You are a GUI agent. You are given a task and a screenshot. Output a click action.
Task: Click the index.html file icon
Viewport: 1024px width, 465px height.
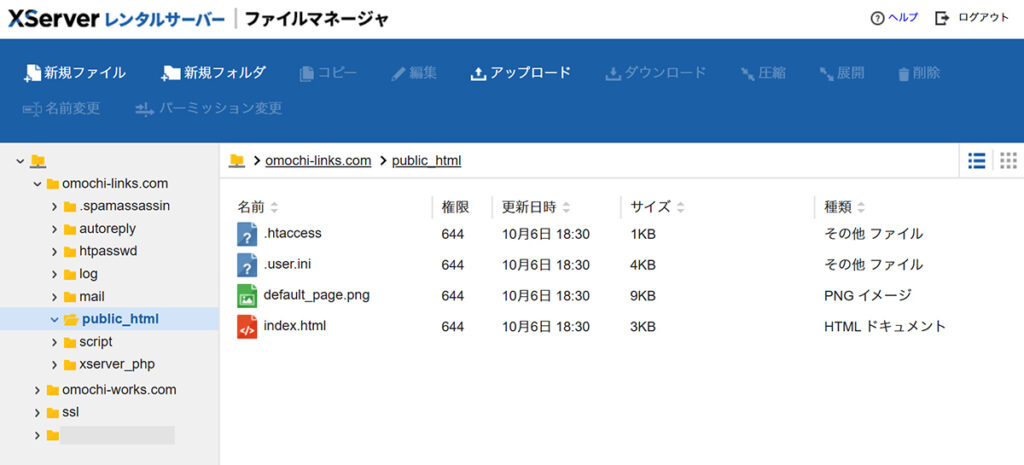(x=247, y=326)
